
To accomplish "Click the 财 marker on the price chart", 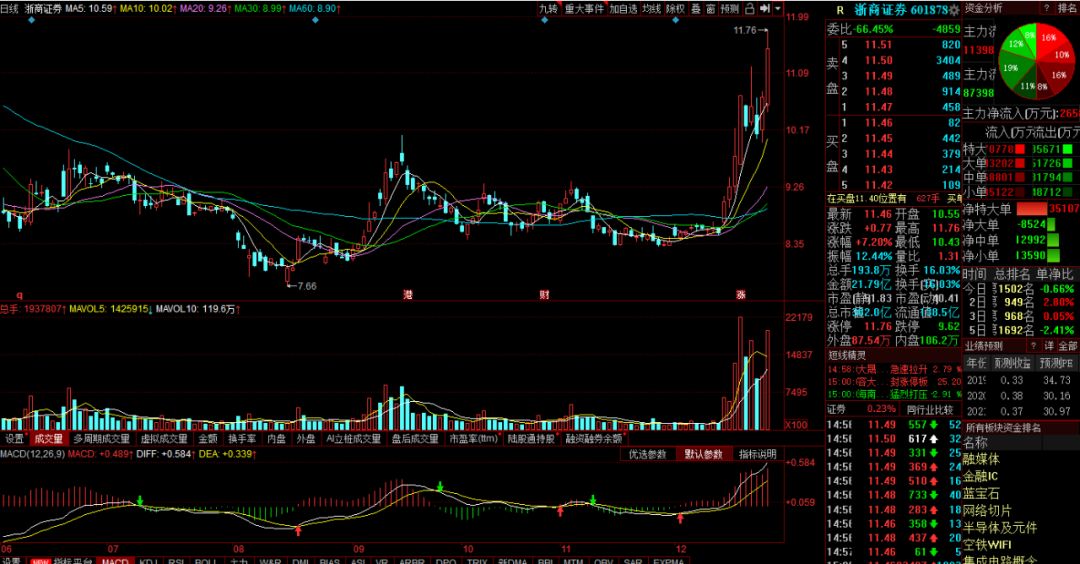I will 544,295.
